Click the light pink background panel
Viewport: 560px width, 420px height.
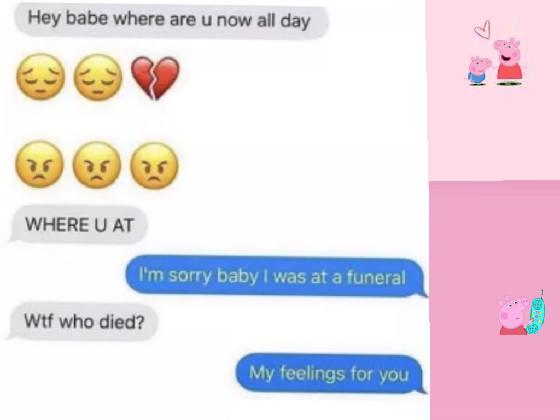click(x=494, y=90)
